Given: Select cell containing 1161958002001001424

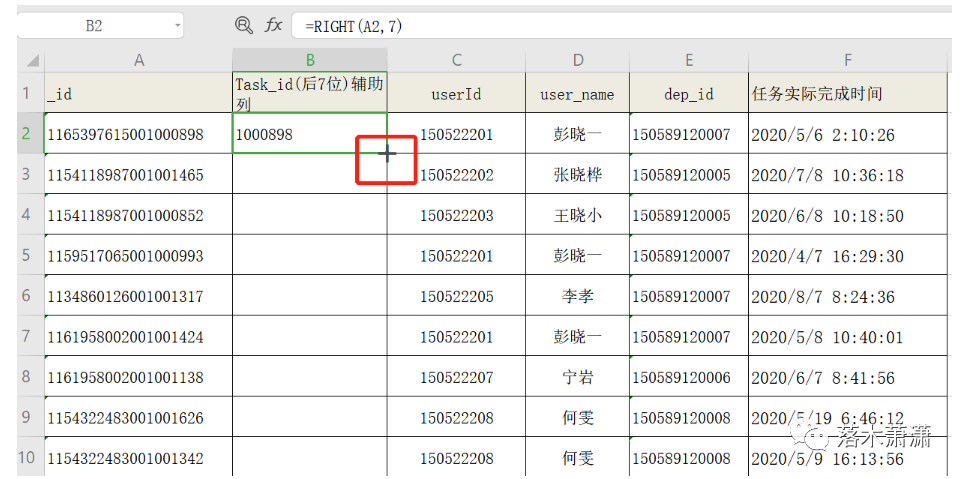Looking at the screenshot, I should pos(139,336).
